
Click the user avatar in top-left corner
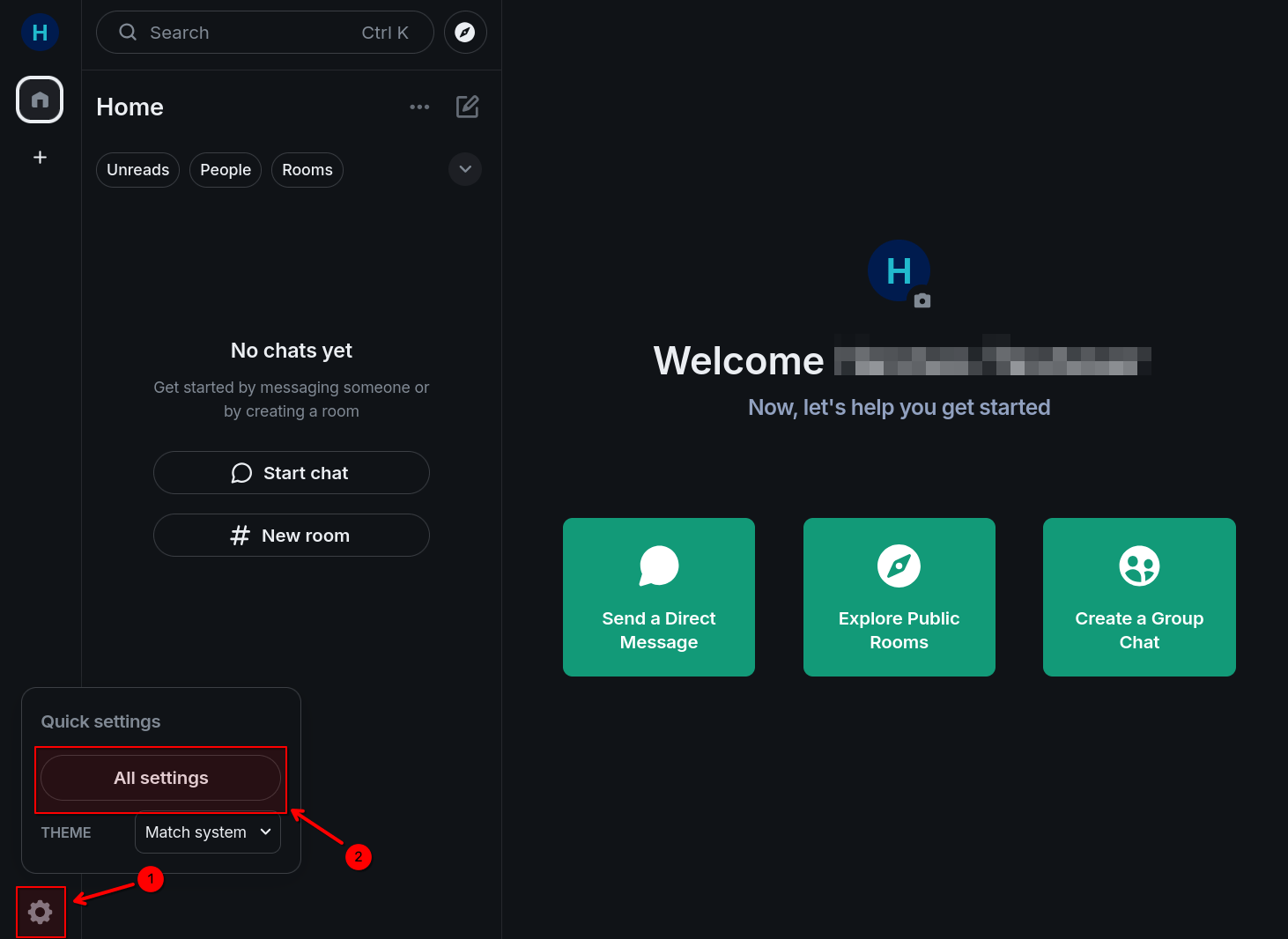click(x=39, y=32)
